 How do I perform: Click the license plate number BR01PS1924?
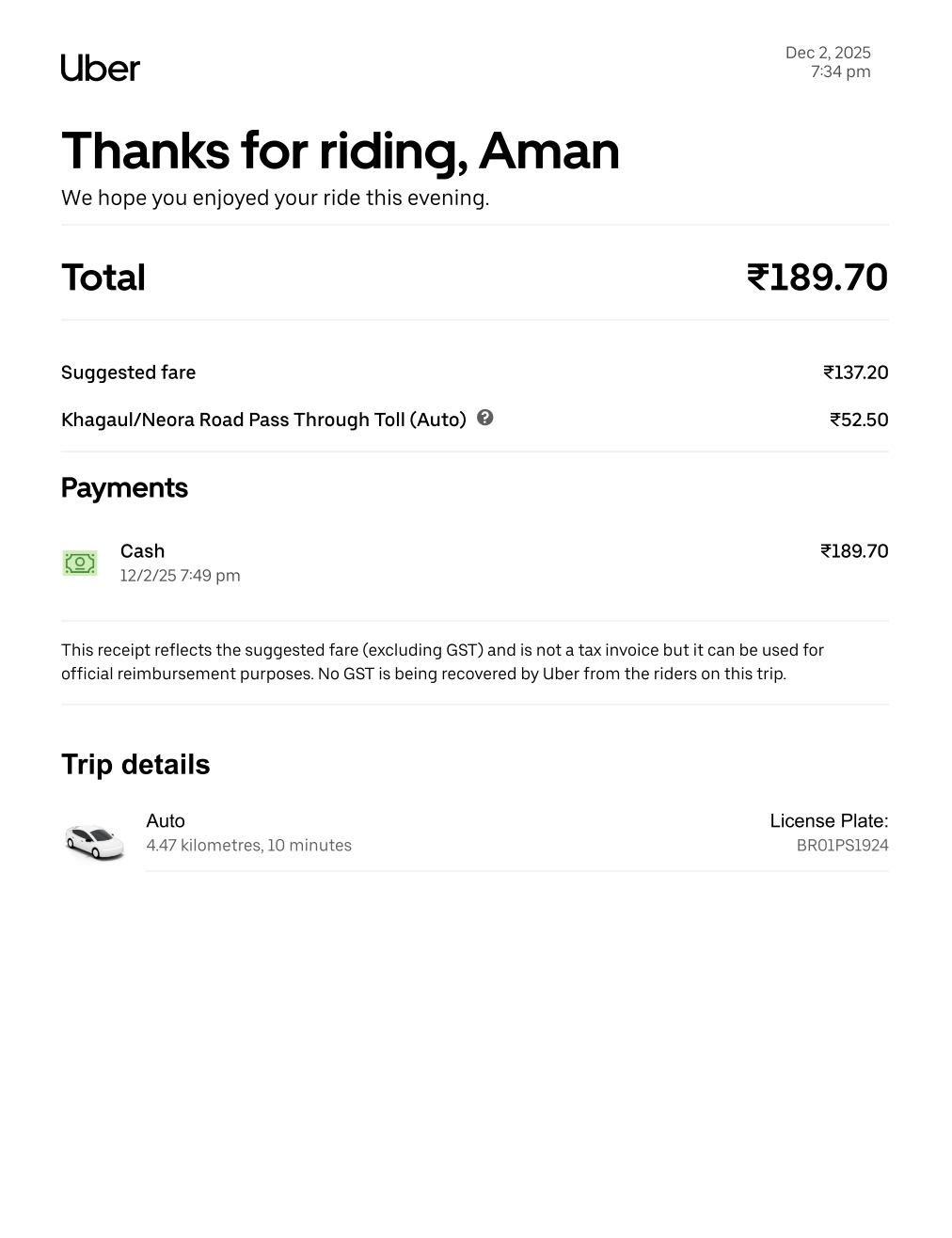842,846
